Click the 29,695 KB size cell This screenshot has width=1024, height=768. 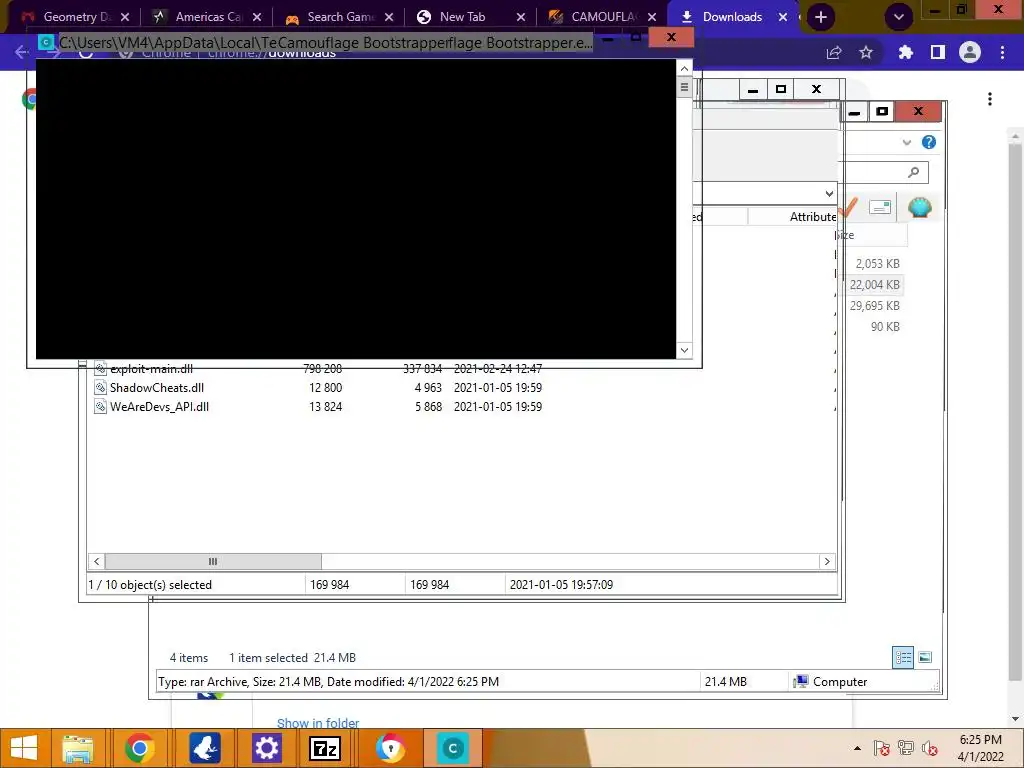[x=874, y=305]
